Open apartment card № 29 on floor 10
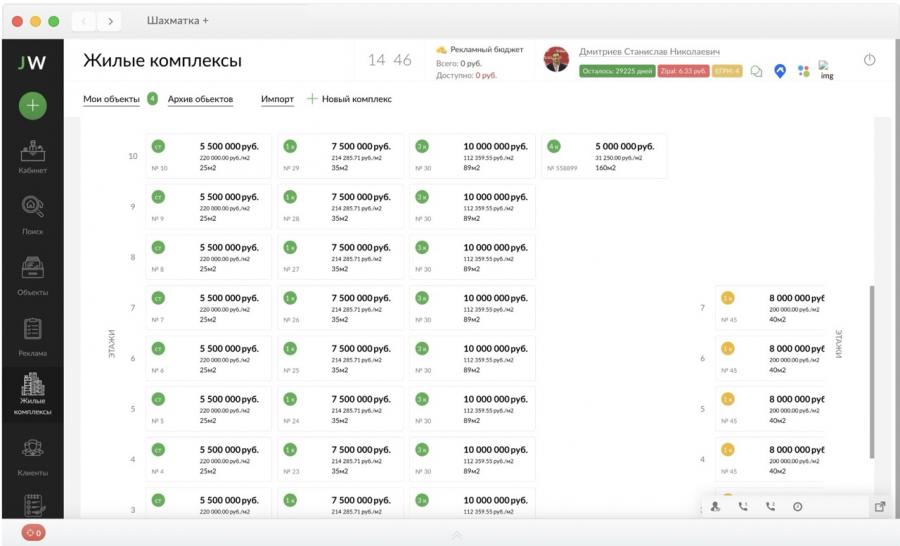 click(340, 156)
